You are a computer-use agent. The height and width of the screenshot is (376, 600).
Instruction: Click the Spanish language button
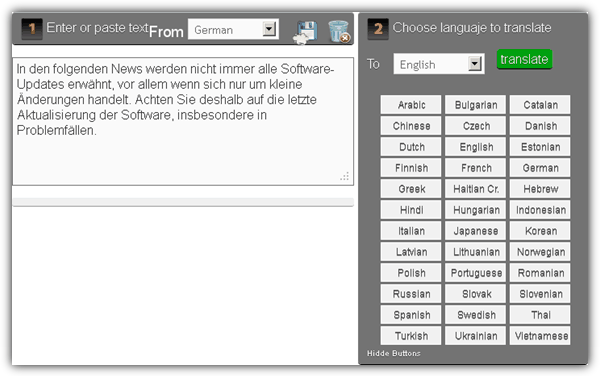pyautogui.click(x=411, y=315)
